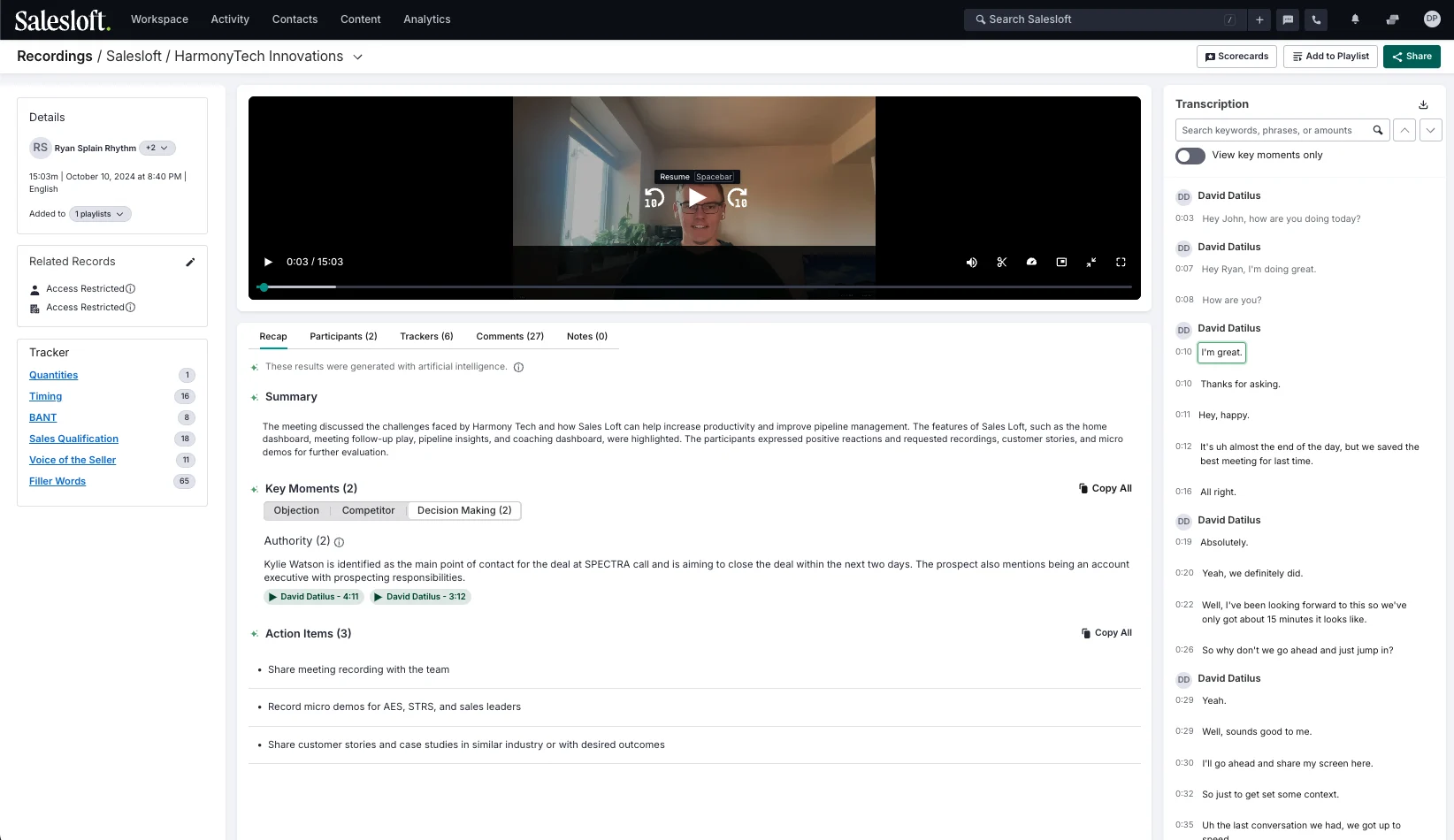Screen dimensions: 1454x840
Task: Open the 1 playlists dropdown
Action: point(100,214)
